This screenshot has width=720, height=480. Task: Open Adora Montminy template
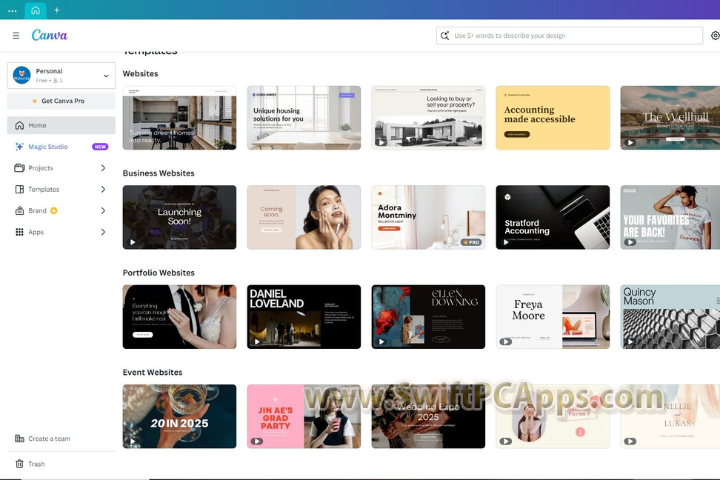[x=428, y=217]
